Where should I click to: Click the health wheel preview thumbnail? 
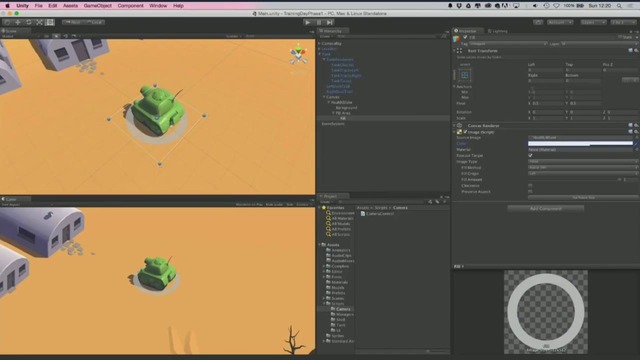pyautogui.click(x=546, y=312)
